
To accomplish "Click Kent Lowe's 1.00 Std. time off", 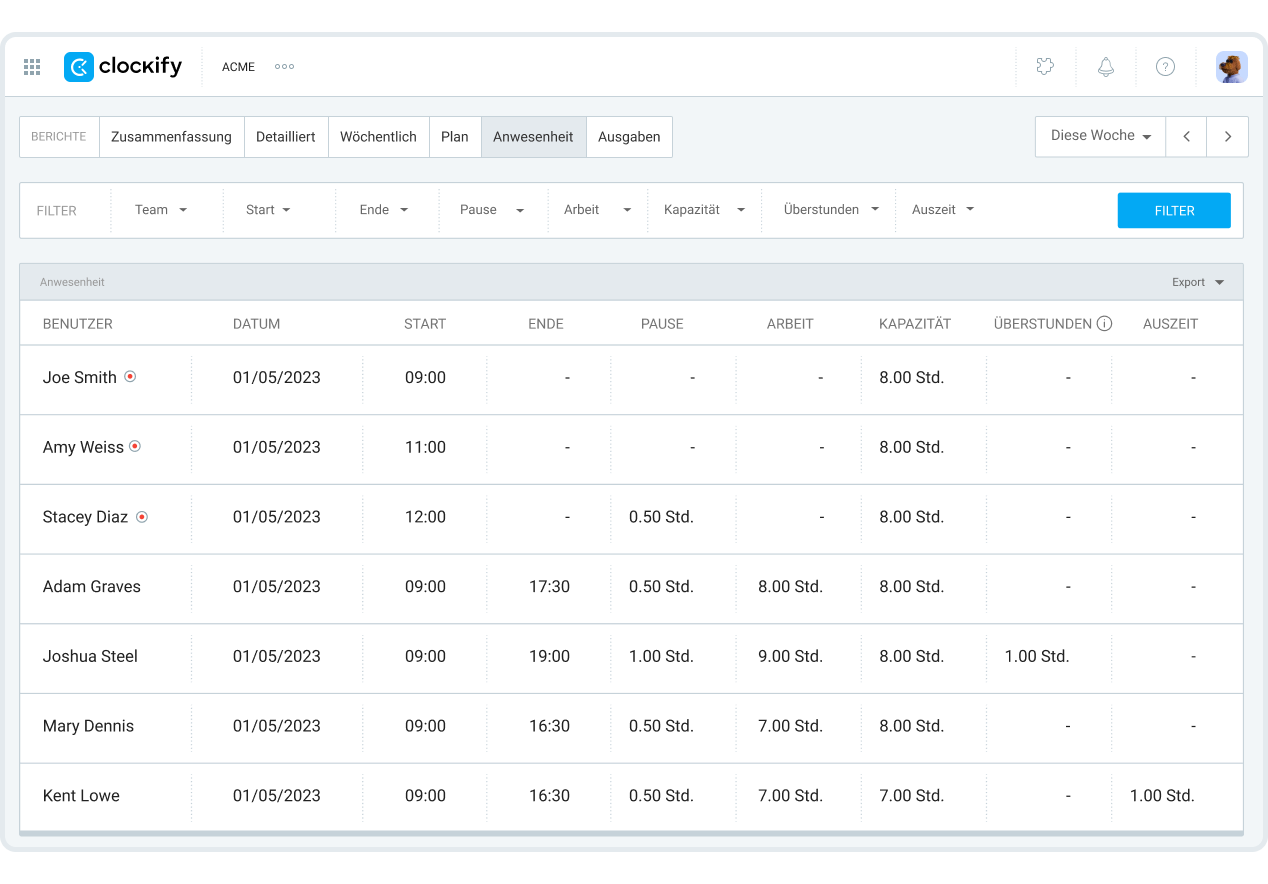I will [1162, 796].
